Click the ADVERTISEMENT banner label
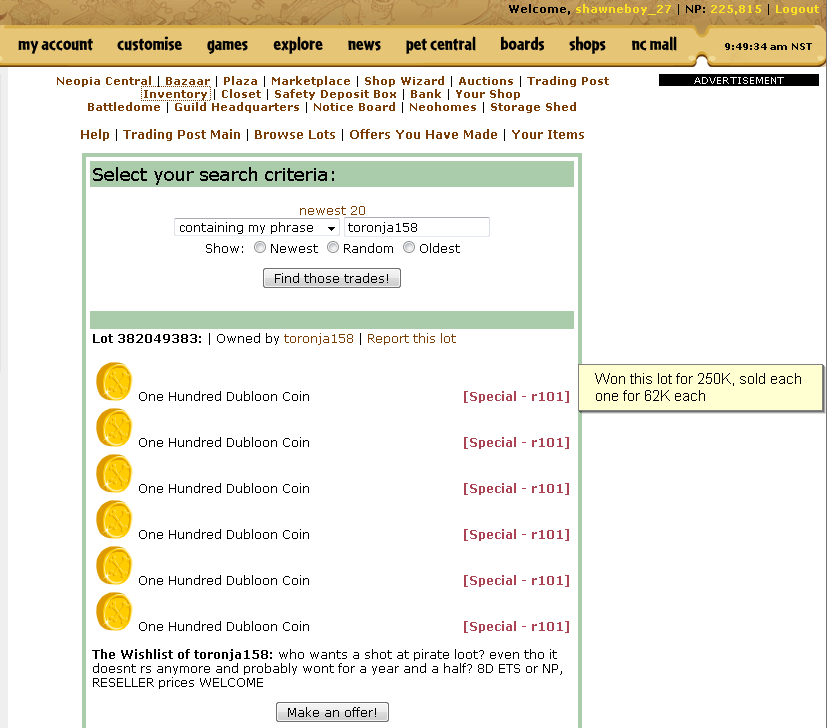This screenshot has width=827, height=728. (x=738, y=80)
